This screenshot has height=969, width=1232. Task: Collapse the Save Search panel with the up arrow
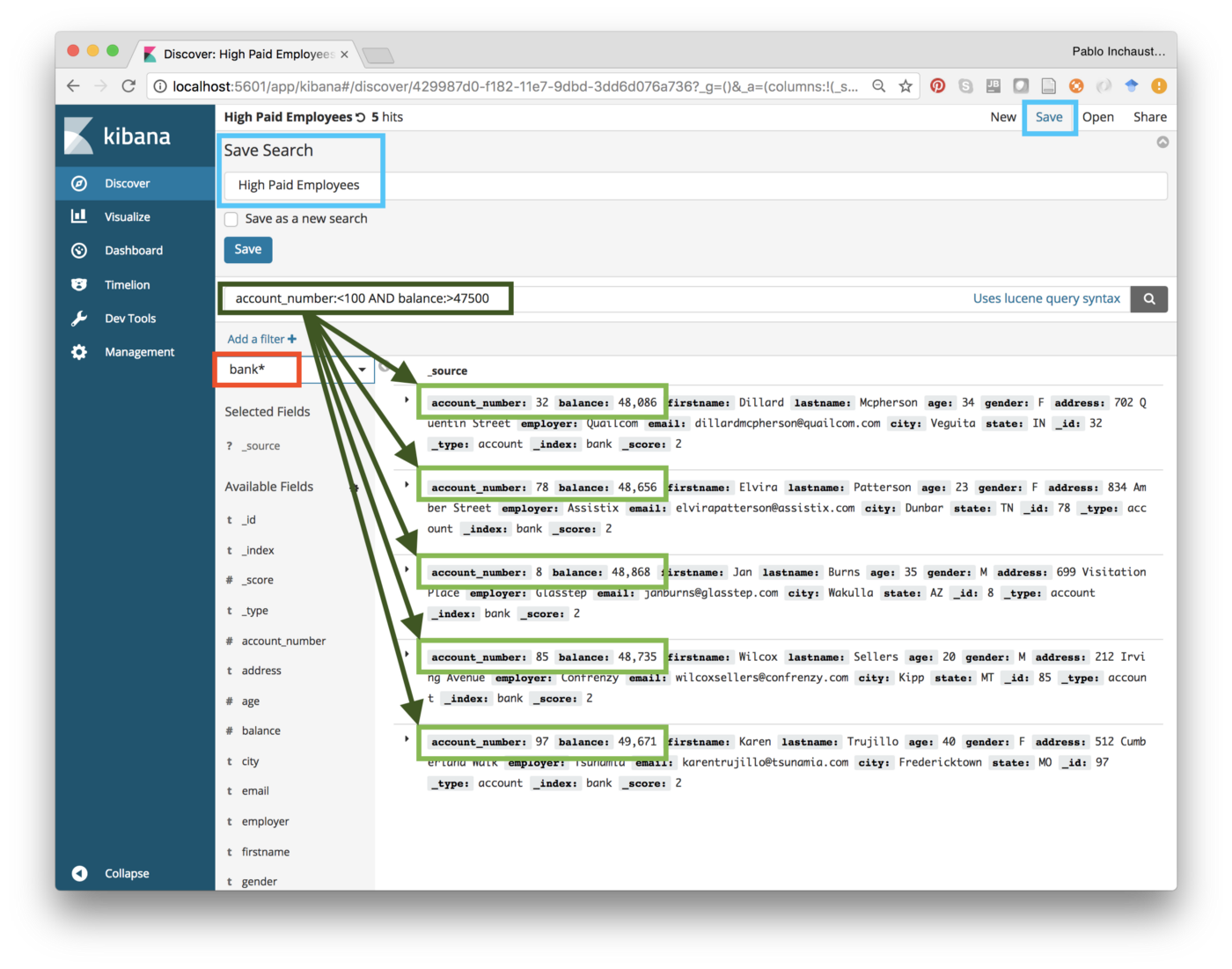click(1162, 142)
